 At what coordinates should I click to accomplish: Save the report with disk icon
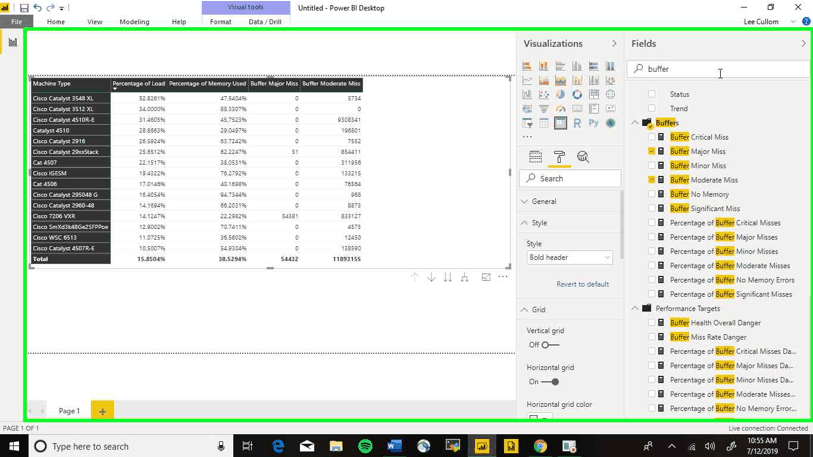point(24,8)
